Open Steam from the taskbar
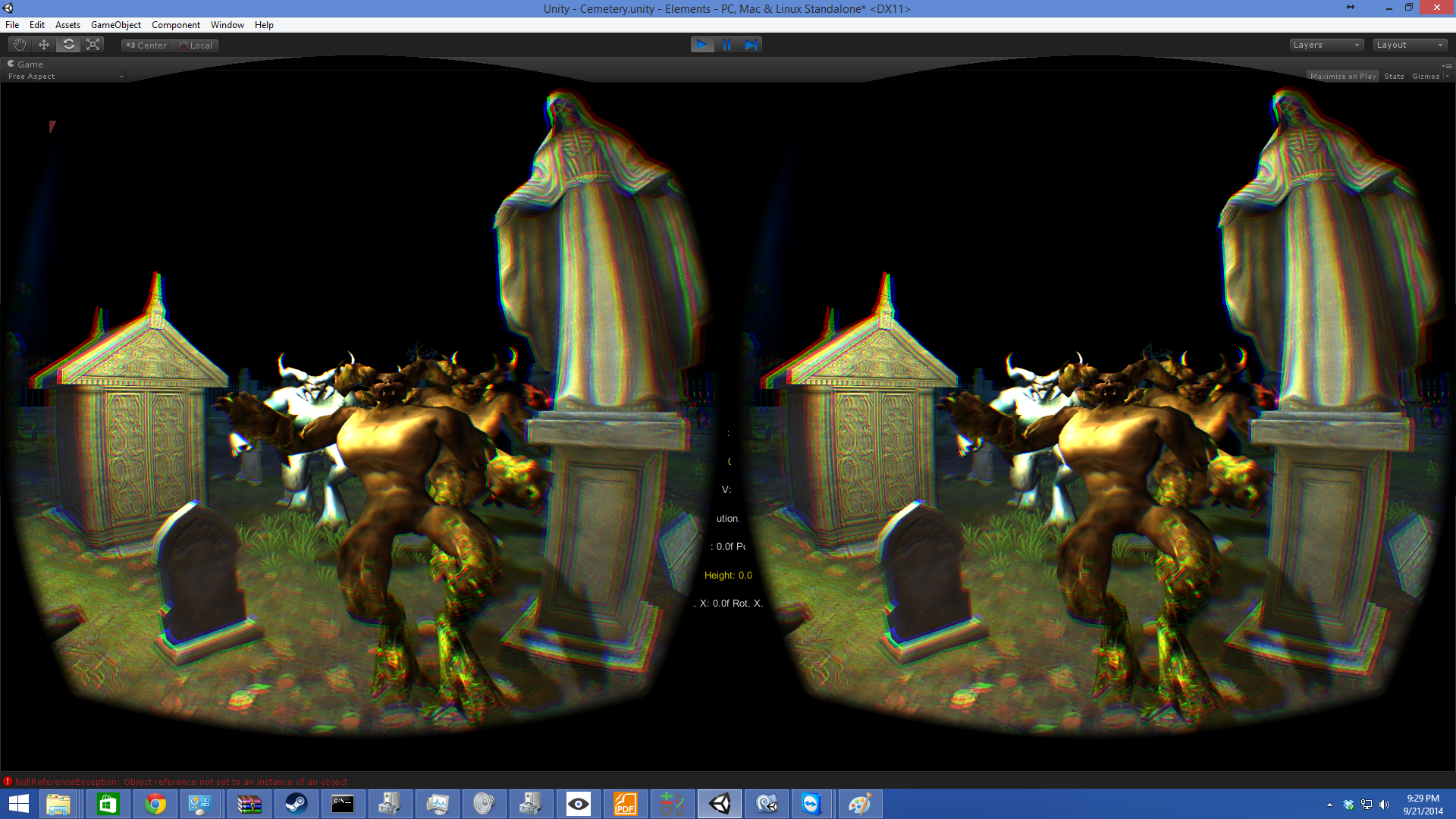This screenshot has width=1456, height=819. pos(296,804)
